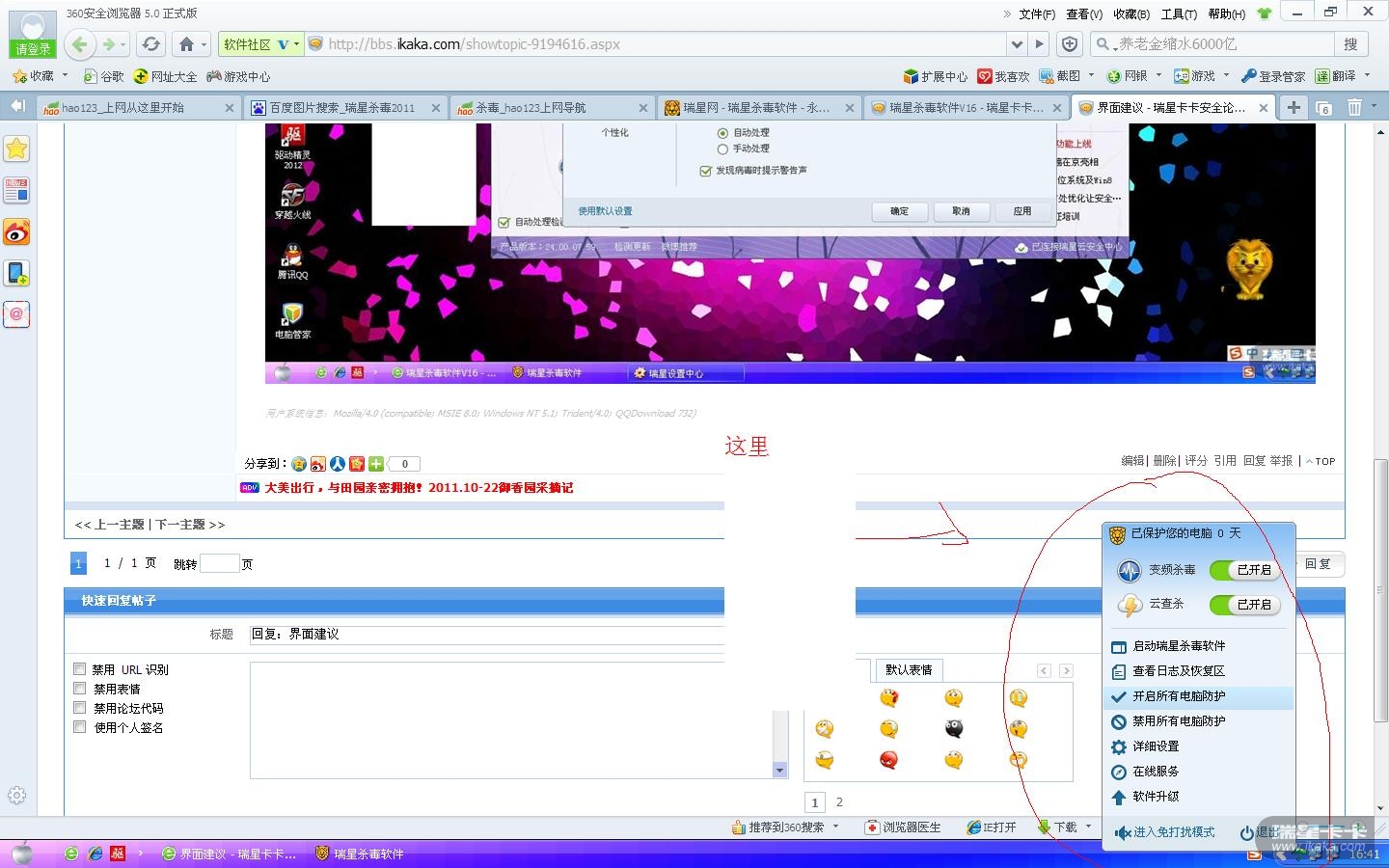The height and width of the screenshot is (868, 1389).
Task: Open the 登录管家 login manager
Action: (x=1272, y=76)
